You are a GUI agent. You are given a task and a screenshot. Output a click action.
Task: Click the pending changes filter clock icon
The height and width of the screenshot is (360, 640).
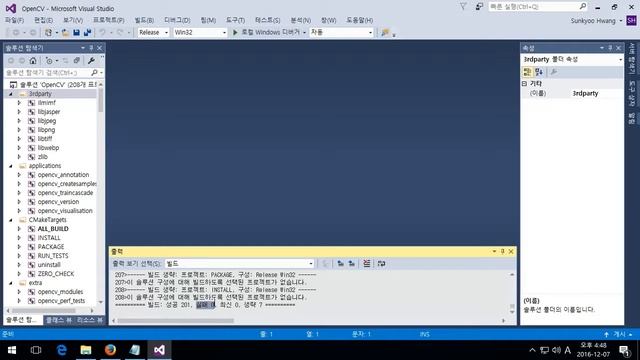pyautogui.click(x=49, y=60)
